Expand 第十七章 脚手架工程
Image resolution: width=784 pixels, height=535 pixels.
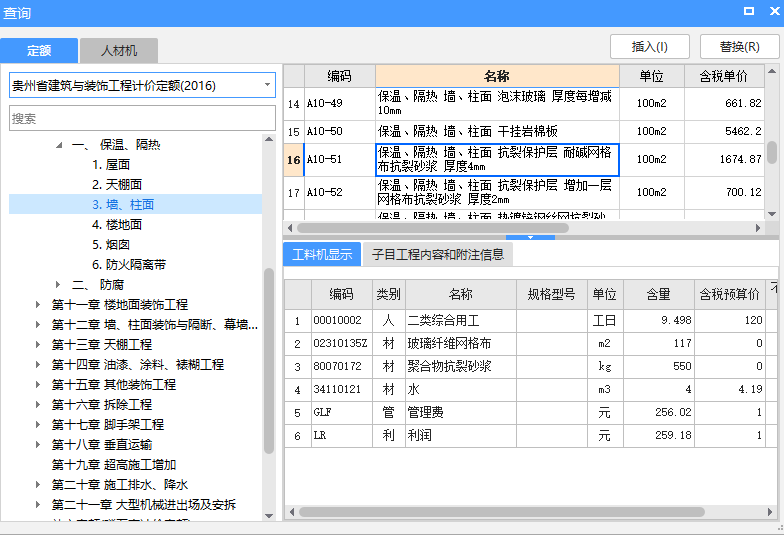pyautogui.click(x=38, y=424)
